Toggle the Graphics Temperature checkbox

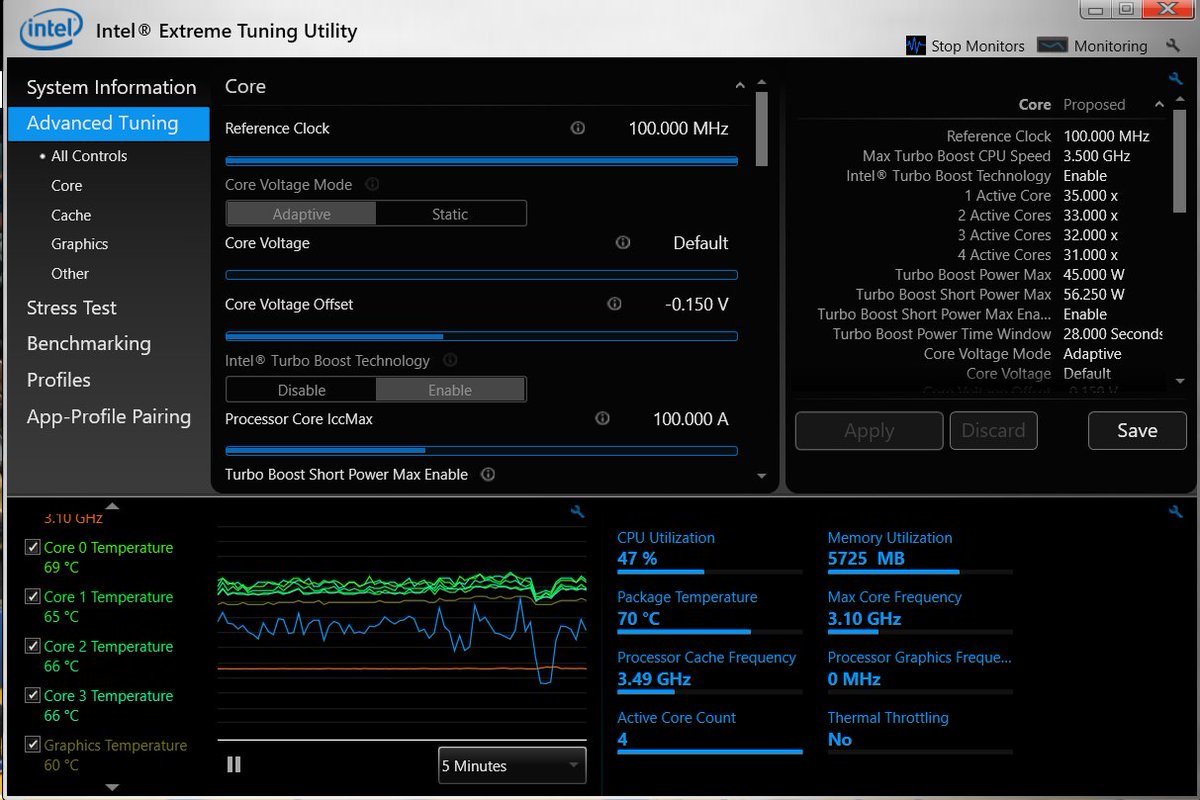32,746
